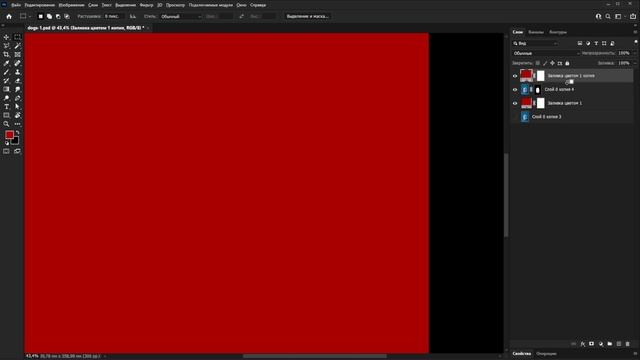This screenshot has width=640, height=360.
Task: Filter layers by pixel layers
Action: point(580,43)
